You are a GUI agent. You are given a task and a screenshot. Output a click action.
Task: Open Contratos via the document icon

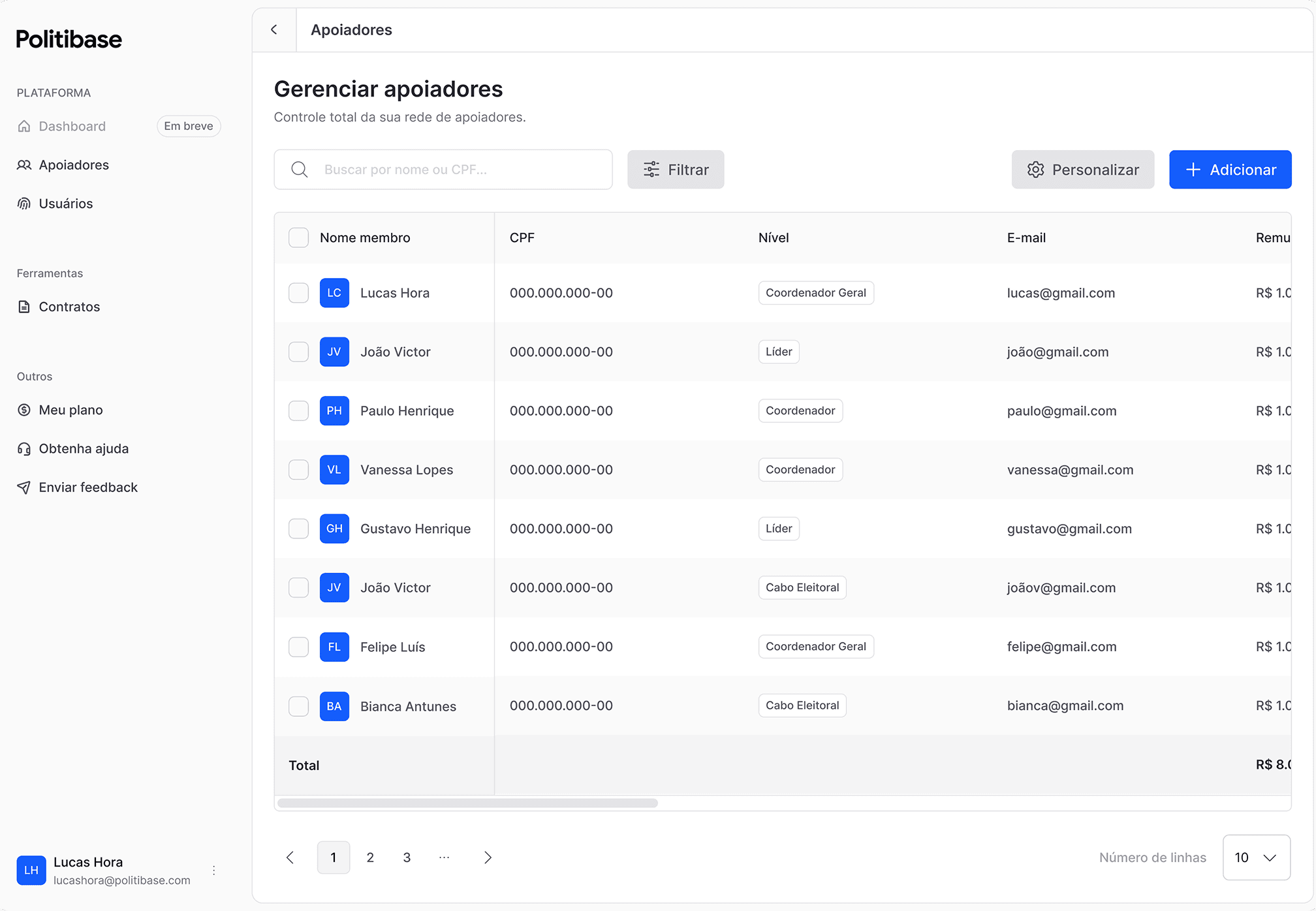pyautogui.click(x=23, y=307)
